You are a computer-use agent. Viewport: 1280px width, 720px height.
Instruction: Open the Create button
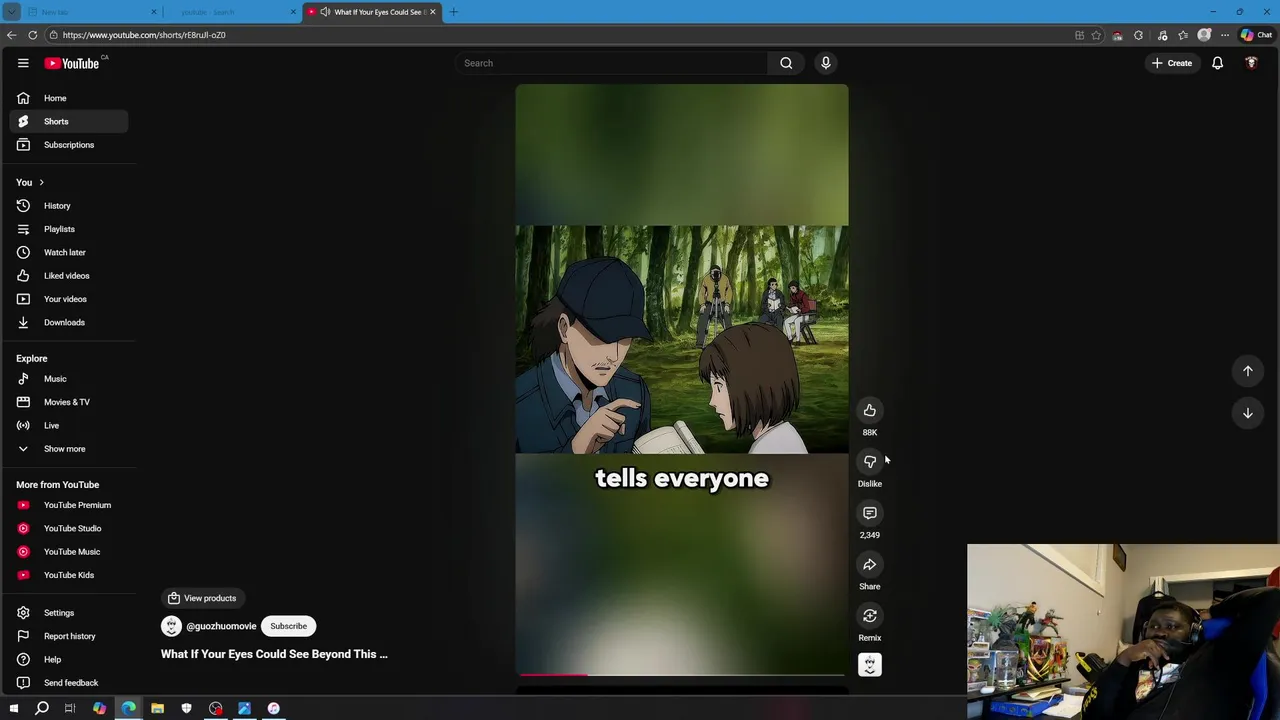(x=1172, y=63)
